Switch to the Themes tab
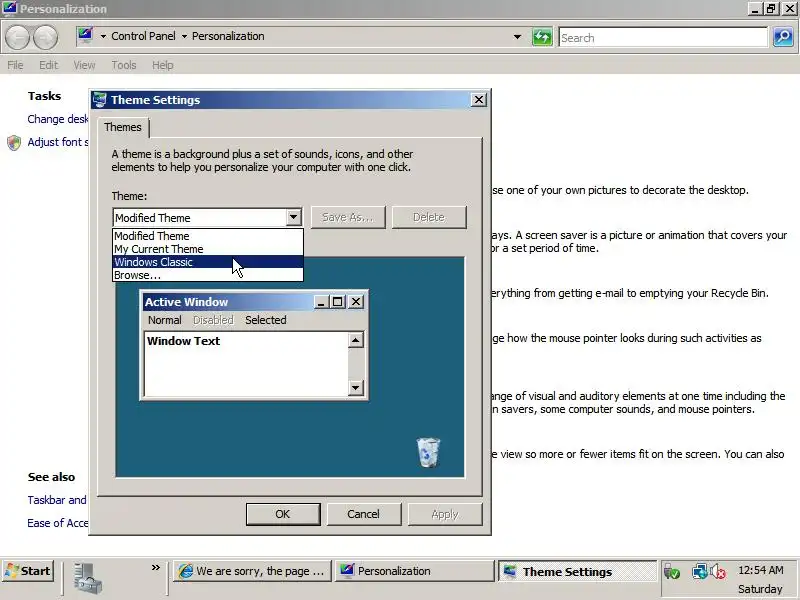800x600 pixels. (x=123, y=127)
